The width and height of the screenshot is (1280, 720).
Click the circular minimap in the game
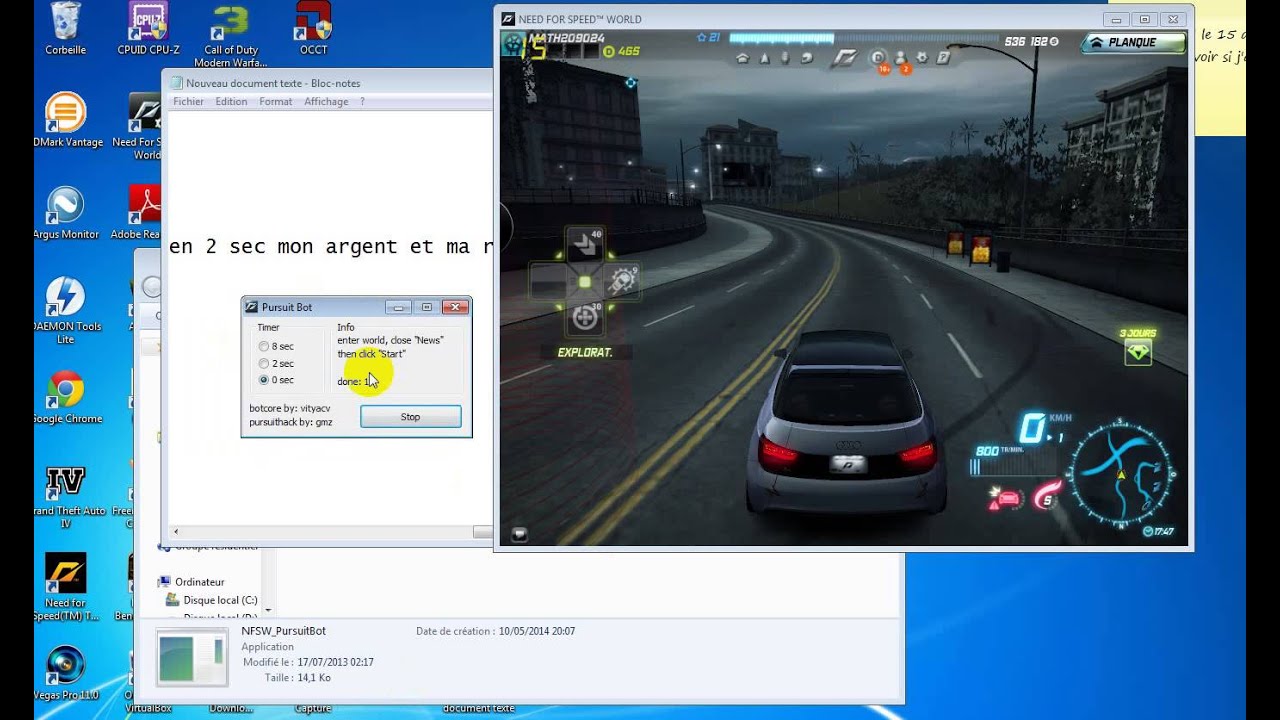[x=1120, y=475]
